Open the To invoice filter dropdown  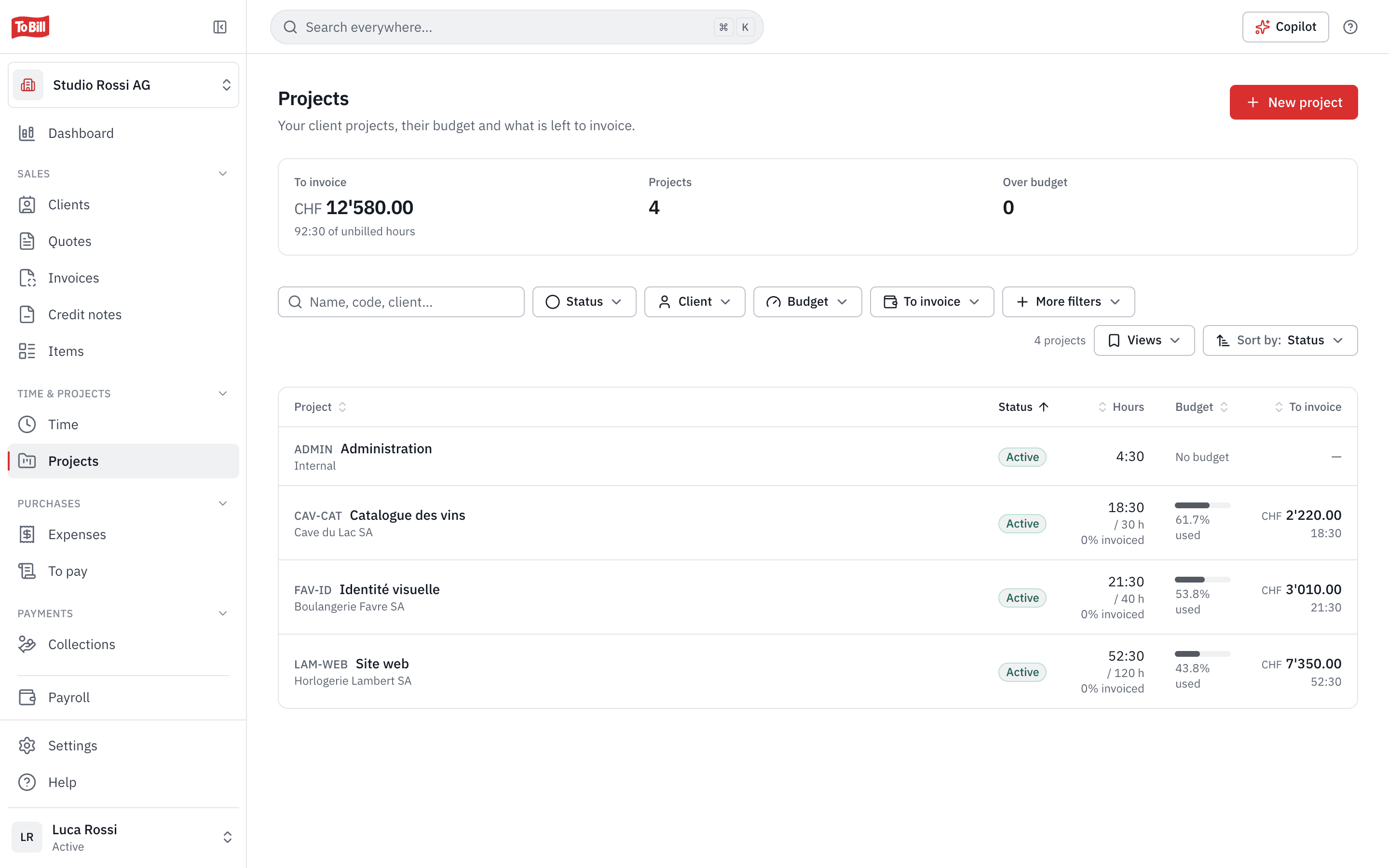tap(932, 302)
